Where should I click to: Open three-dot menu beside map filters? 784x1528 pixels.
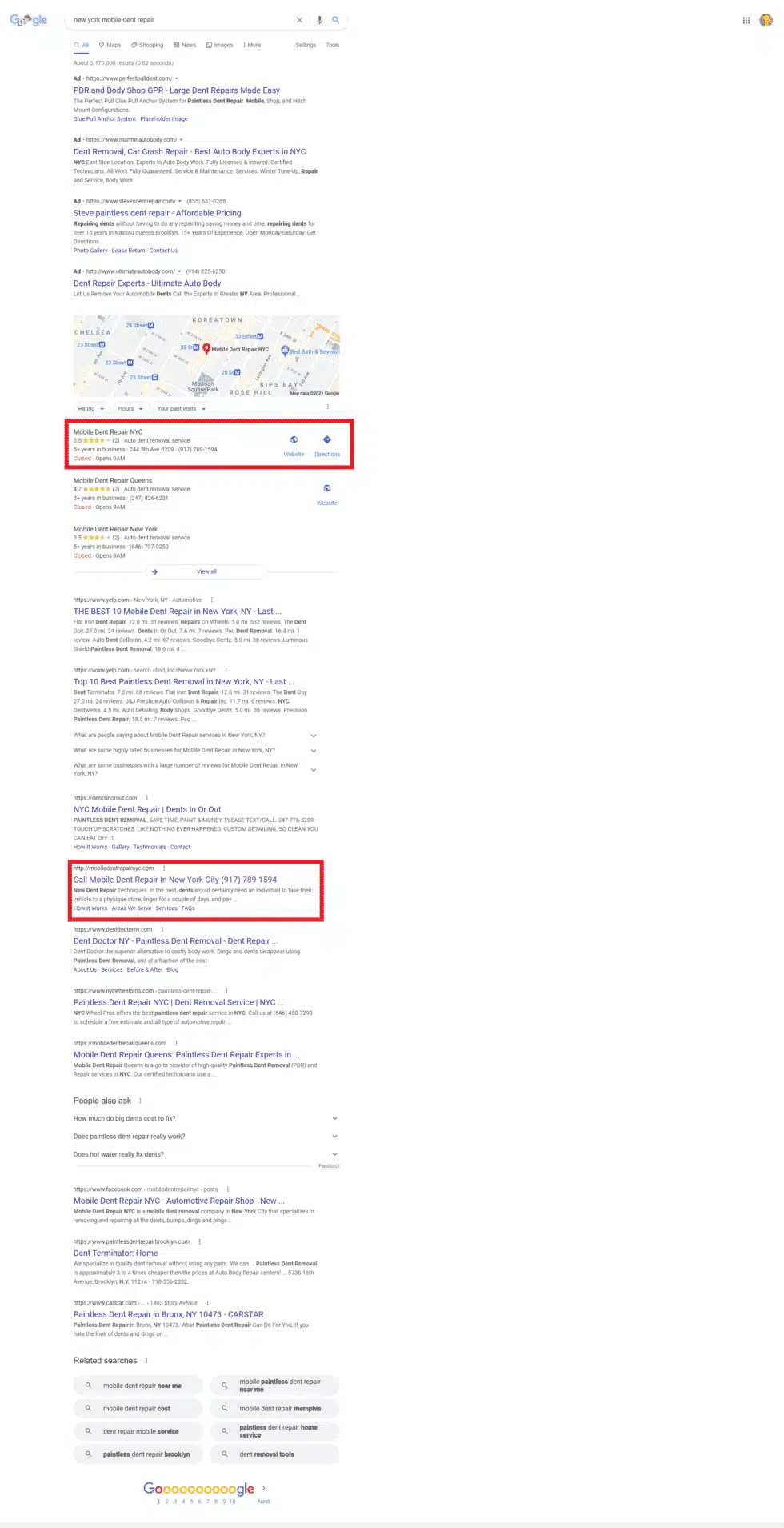pos(328,407)
